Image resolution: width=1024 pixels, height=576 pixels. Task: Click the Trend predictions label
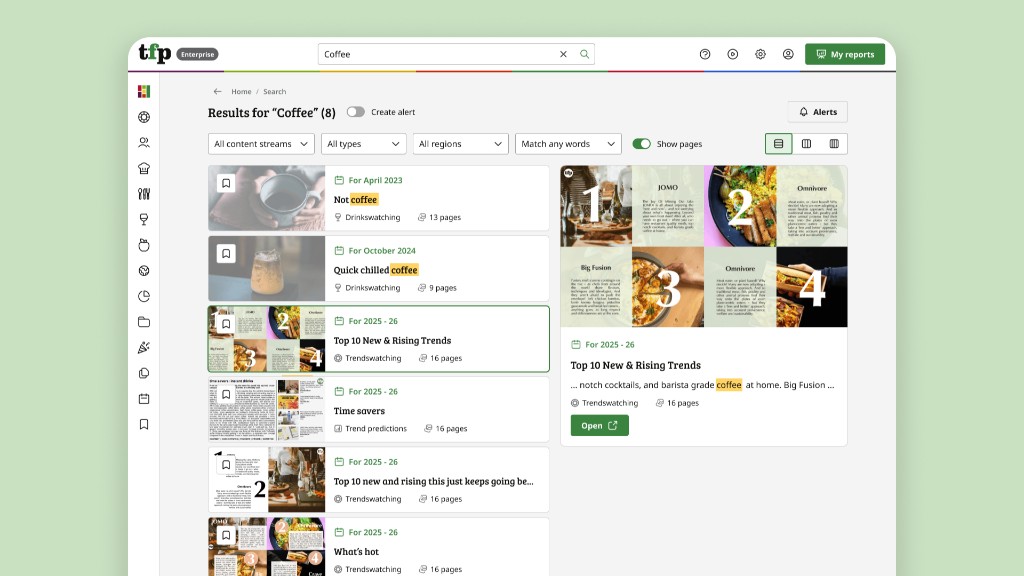376,428
